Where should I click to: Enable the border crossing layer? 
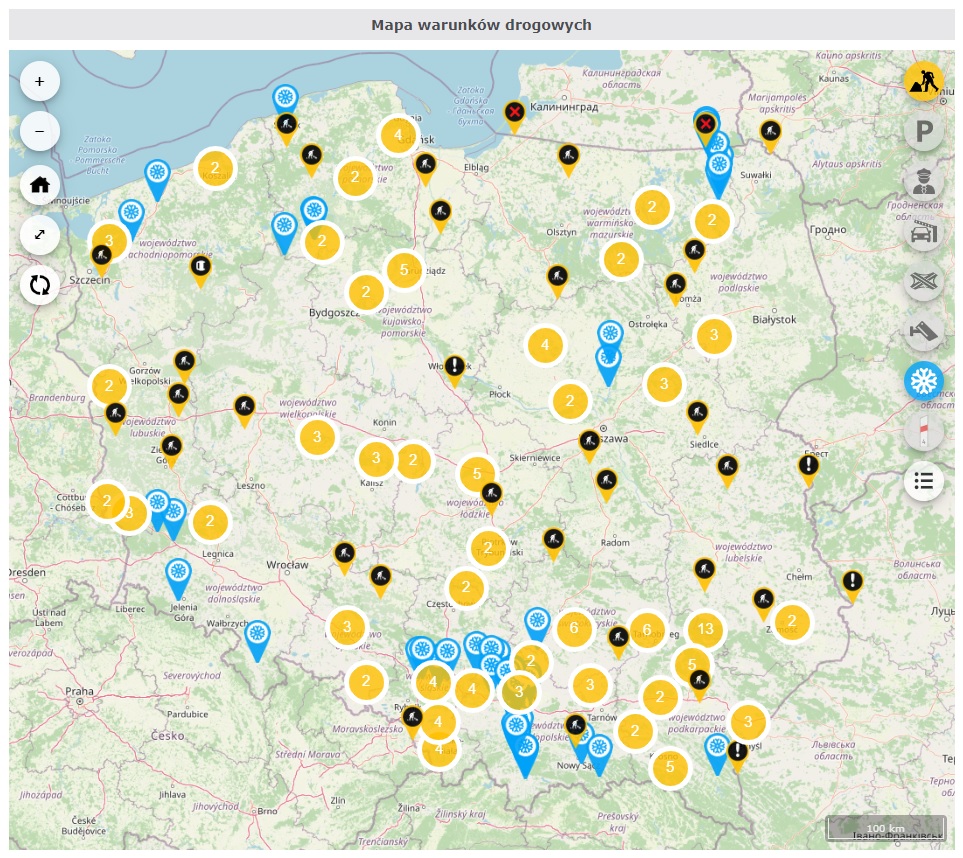pyautogui.click(x=923, y=232)
